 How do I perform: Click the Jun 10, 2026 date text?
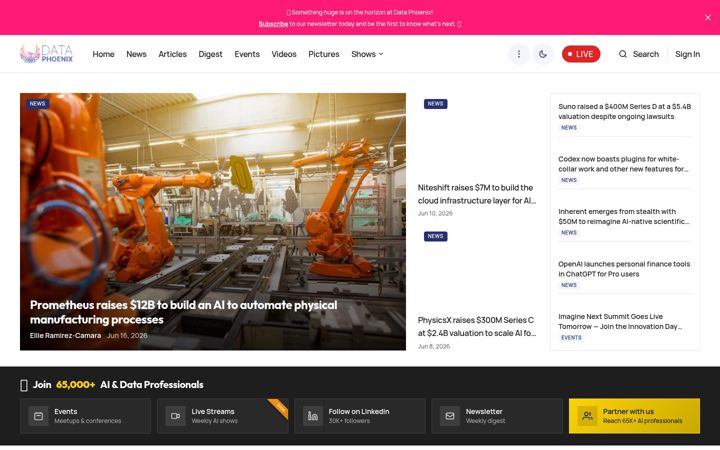click(435, 214)
